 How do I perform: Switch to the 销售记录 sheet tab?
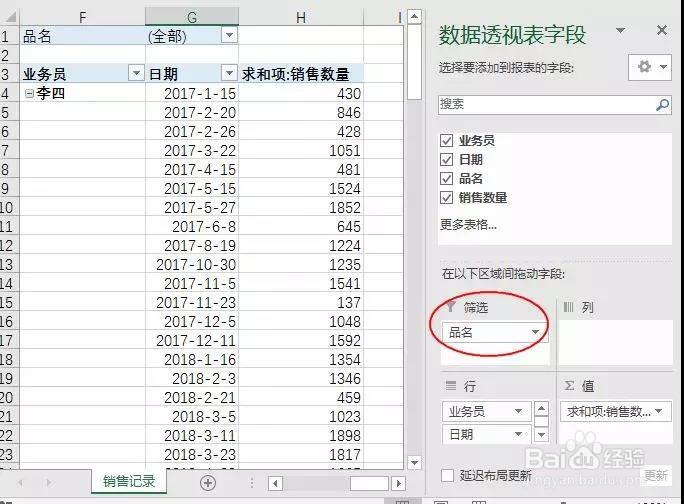(129, 481)
